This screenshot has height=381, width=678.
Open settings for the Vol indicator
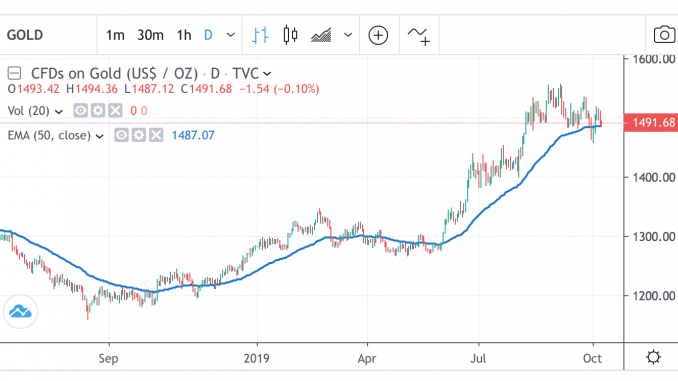point(98,111)
